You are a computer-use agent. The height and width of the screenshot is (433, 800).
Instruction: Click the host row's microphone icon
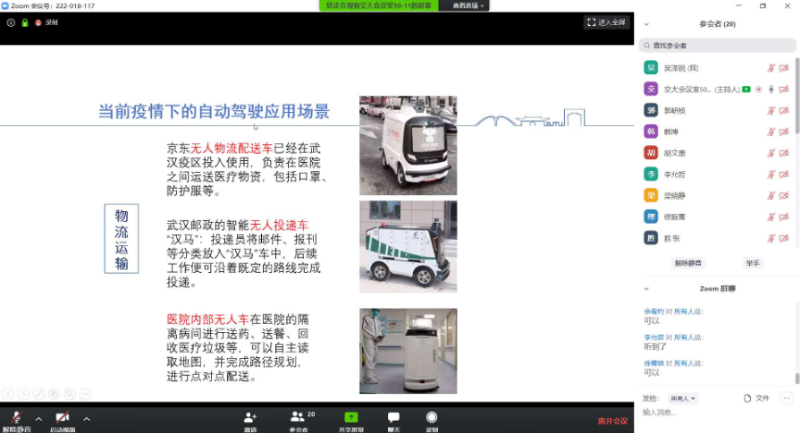(771, 89)
